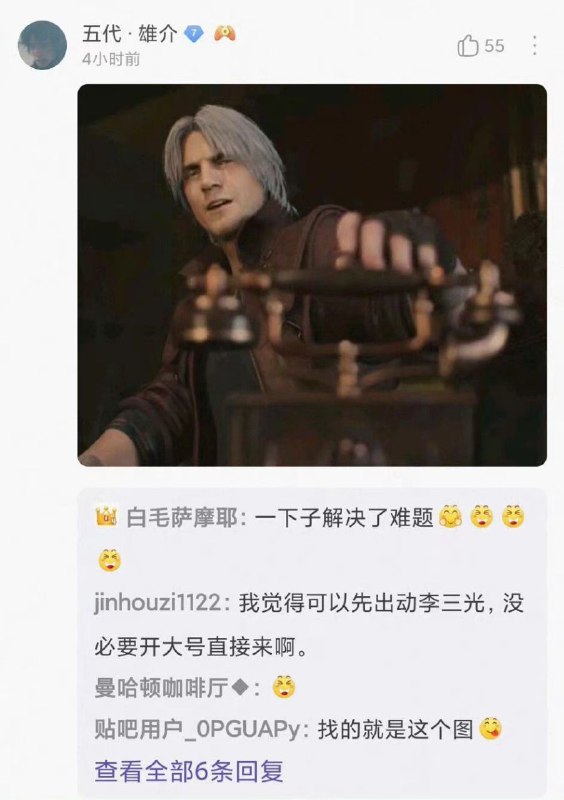The height and width of the screenshot is (800, 564).
Task: Expand all replies via 查看全部6条回复
Action: [x=188, y=770]
